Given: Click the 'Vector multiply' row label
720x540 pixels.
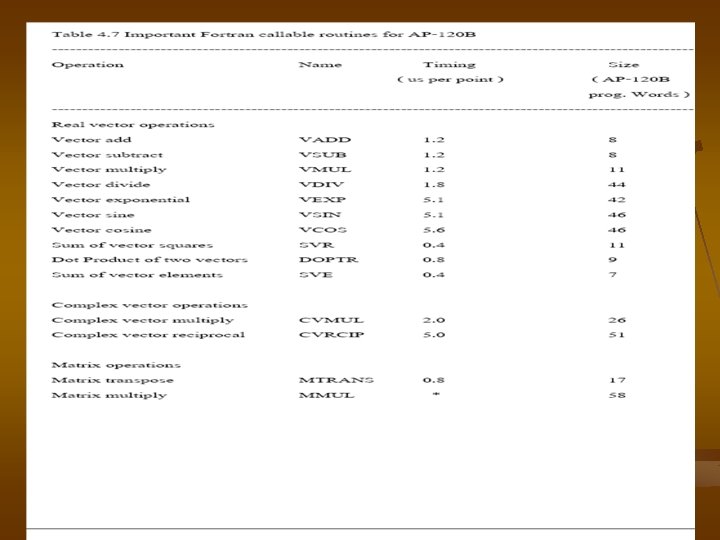Looking at the screenshot, I should (x=109, y=170).
